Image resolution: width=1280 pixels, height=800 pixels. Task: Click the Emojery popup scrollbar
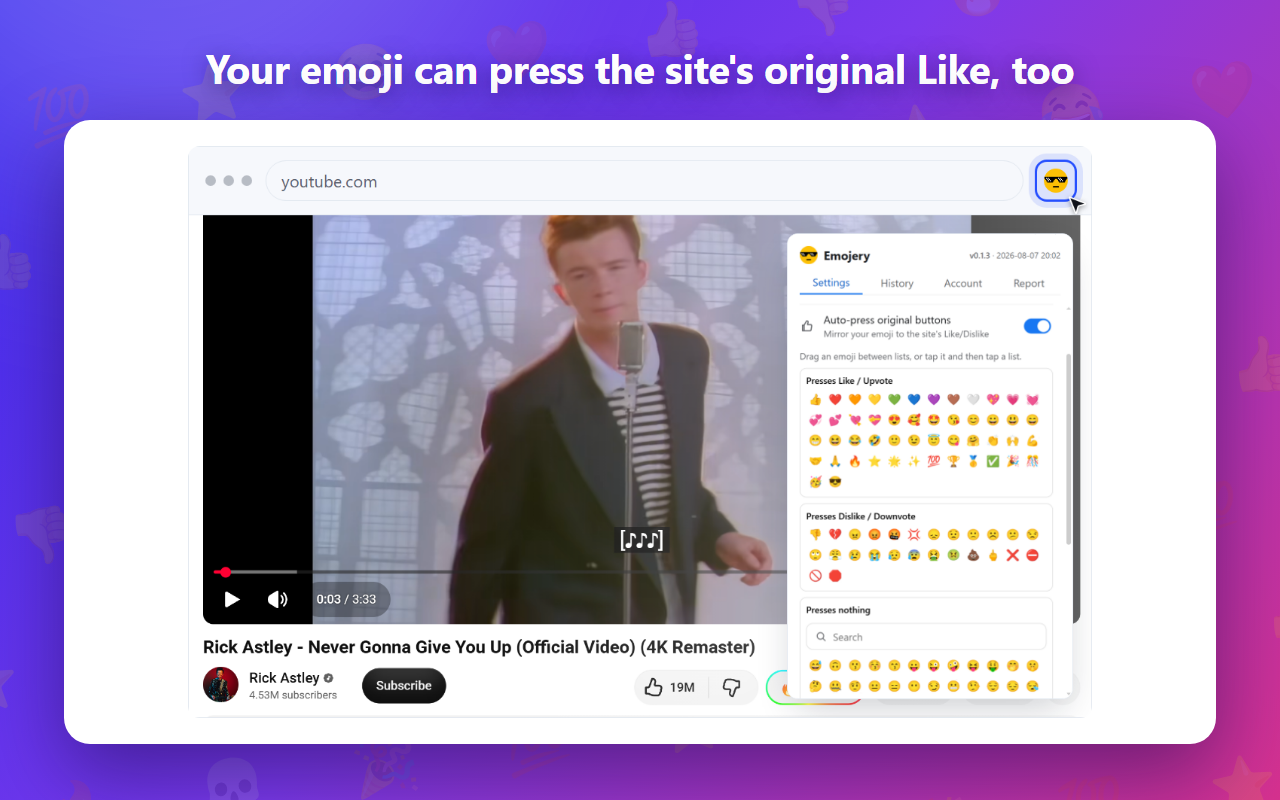coord(1067,448)
